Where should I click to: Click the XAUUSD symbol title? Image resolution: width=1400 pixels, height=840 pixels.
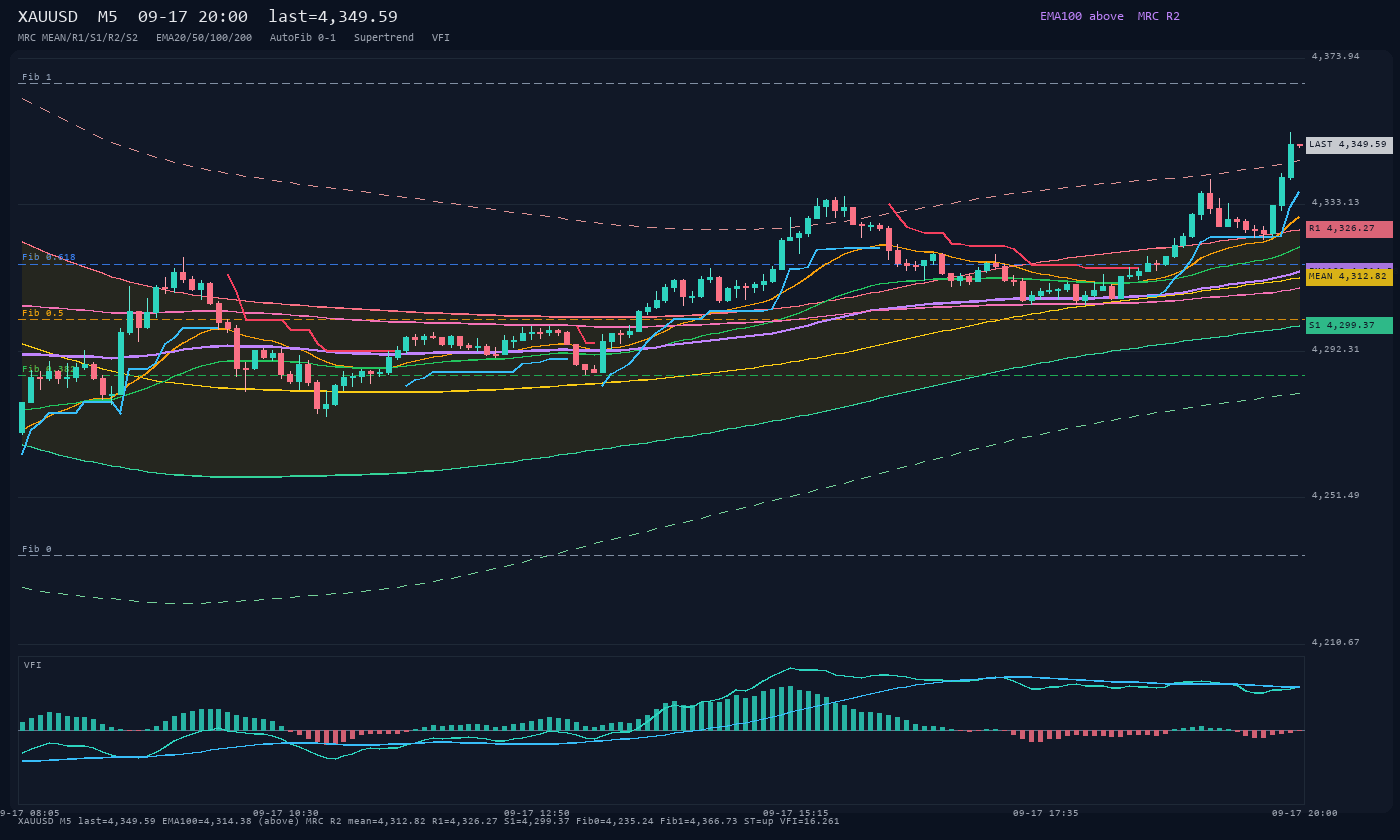click(48, 17)
